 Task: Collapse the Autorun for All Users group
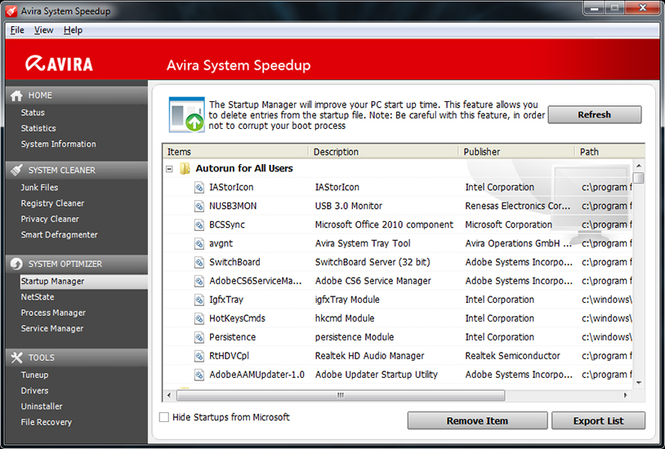coord(169,169)
